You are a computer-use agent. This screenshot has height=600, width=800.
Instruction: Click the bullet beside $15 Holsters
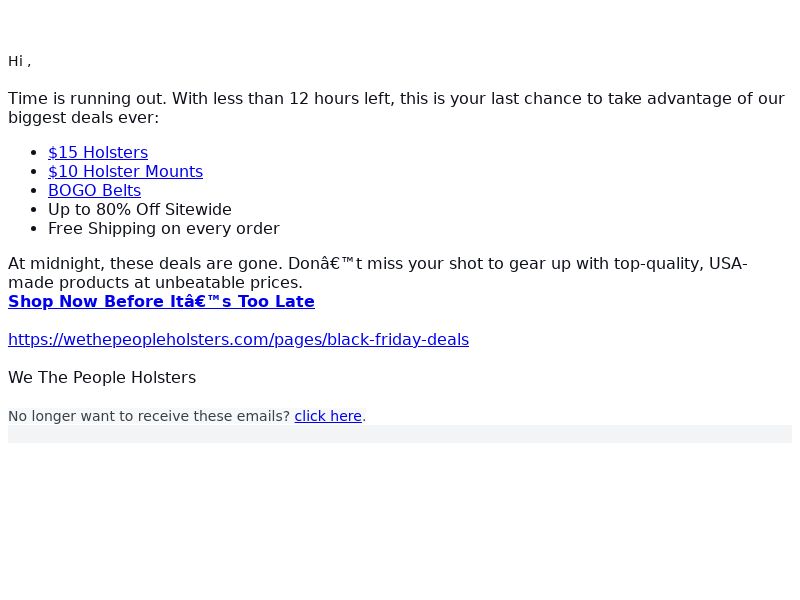point(34,153)
